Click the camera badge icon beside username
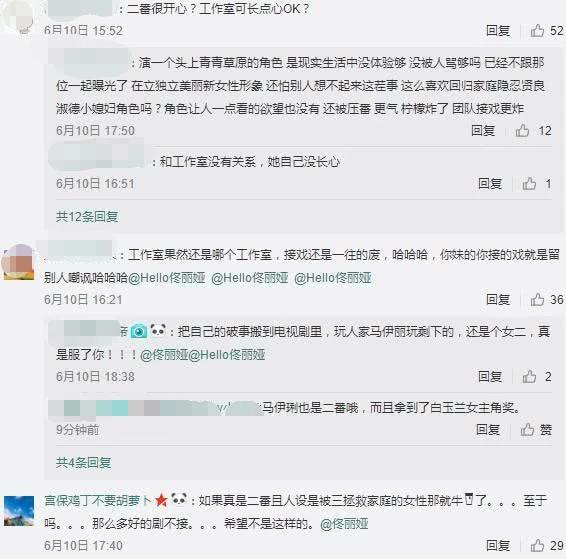 (x=139, y=331)
